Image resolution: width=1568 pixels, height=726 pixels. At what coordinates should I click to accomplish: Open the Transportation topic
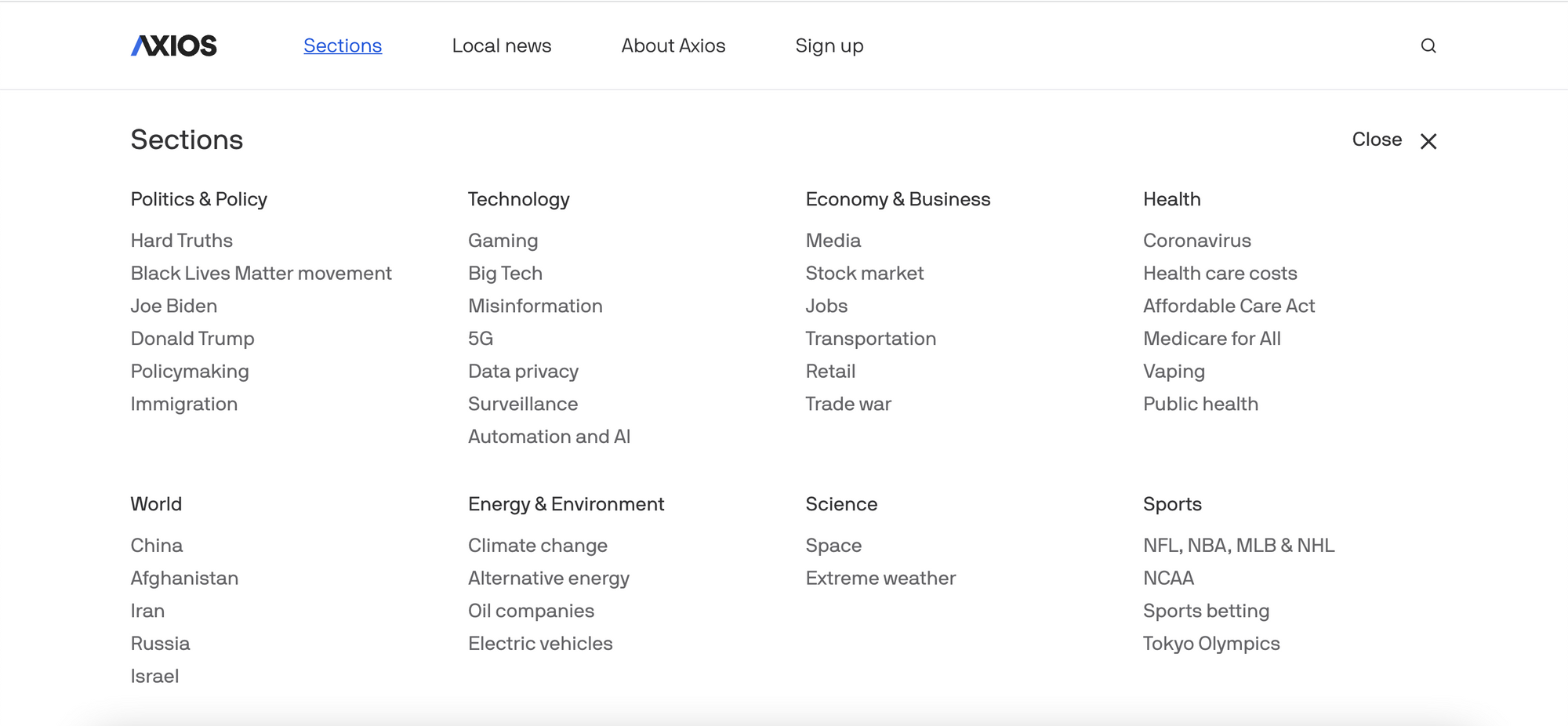click(x=871, y=339)
